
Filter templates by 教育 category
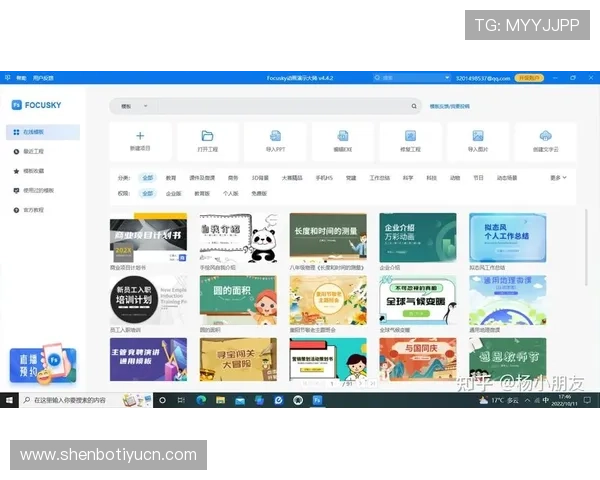coord(171,178)
